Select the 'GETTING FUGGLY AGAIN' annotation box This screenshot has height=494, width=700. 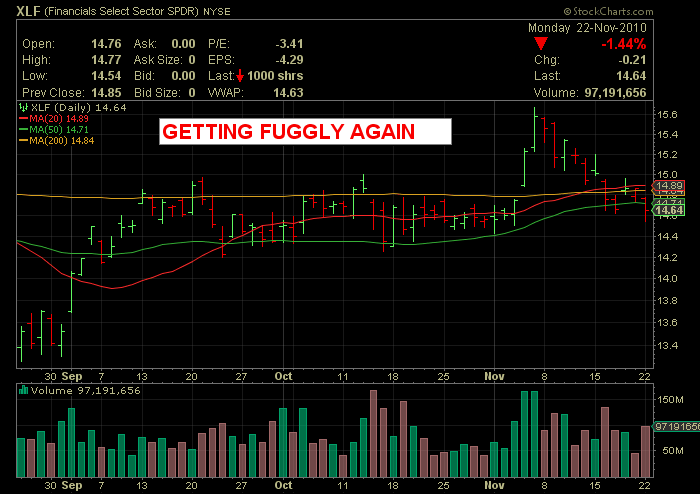pyautogui.click(x=305, y=133)
